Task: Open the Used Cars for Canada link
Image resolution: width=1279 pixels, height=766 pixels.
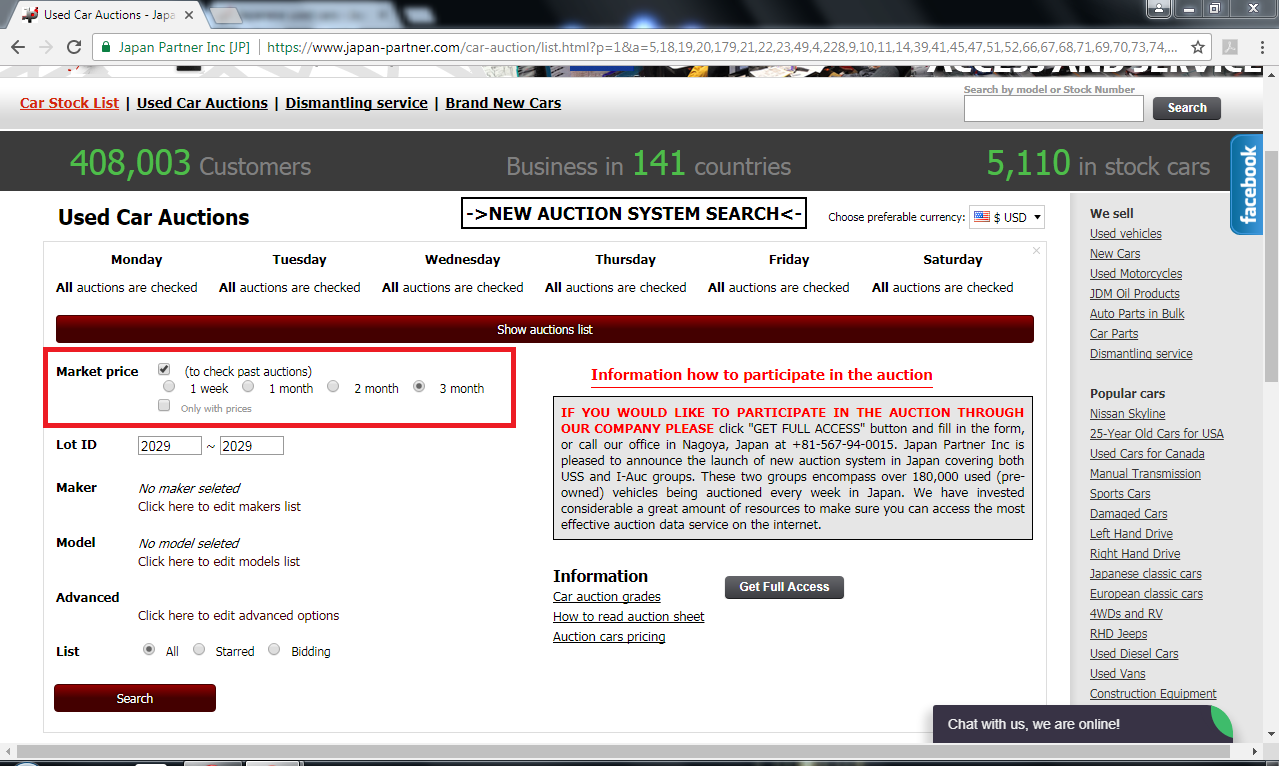Action: coord(1147,454)
